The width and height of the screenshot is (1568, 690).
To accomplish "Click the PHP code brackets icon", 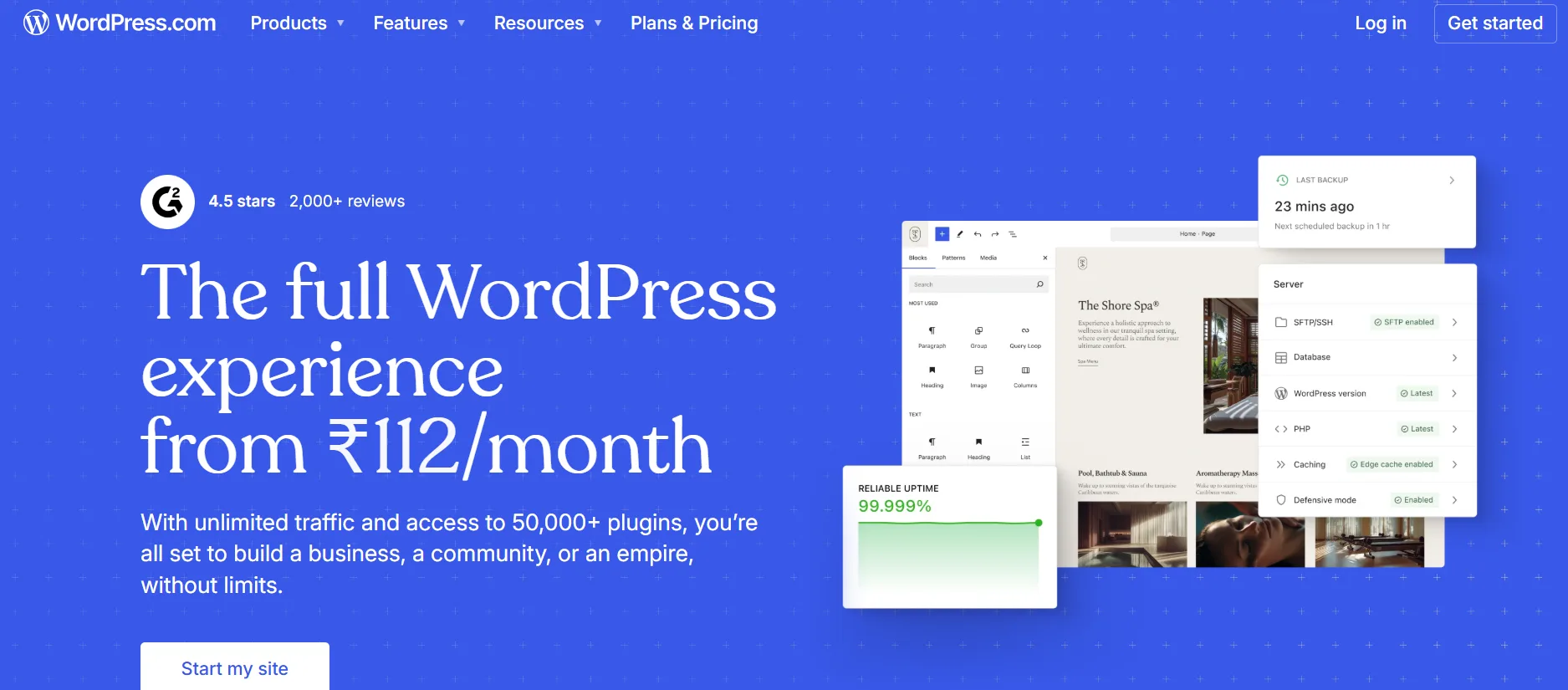I will [1281, 429].
